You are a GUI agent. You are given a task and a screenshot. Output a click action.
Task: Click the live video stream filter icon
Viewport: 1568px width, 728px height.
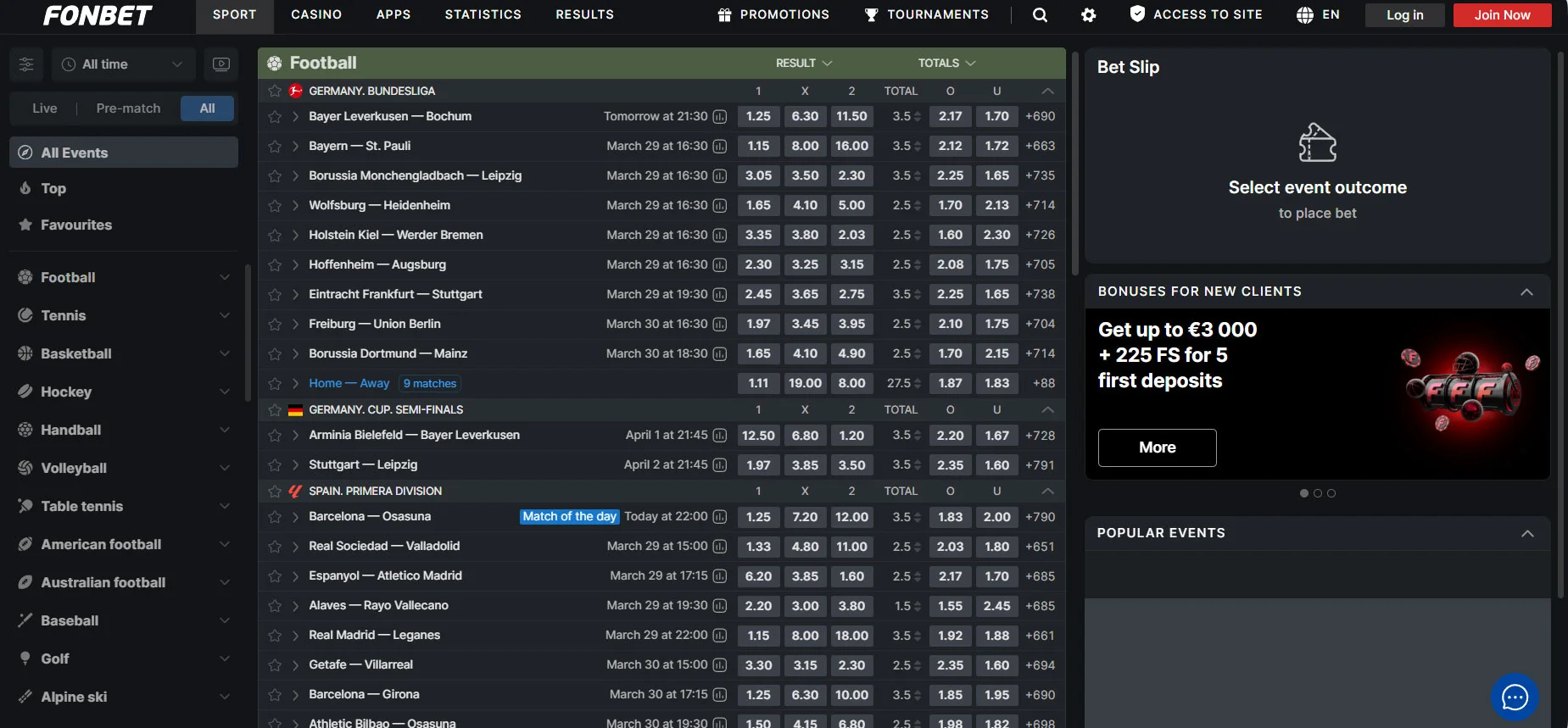coord(221,64)
